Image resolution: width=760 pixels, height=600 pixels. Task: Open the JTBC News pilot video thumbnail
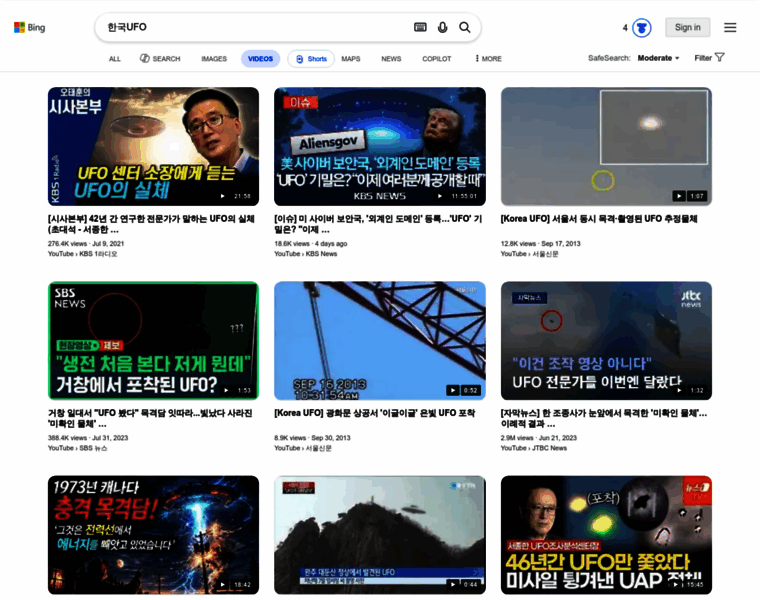(606, 341)
